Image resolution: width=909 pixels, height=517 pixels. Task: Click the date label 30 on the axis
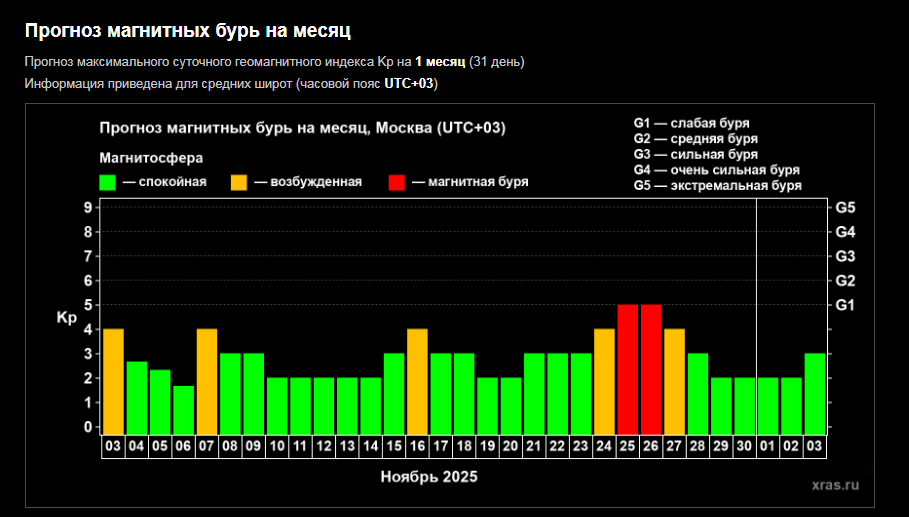pyautogui.click(x=744, y=446)
